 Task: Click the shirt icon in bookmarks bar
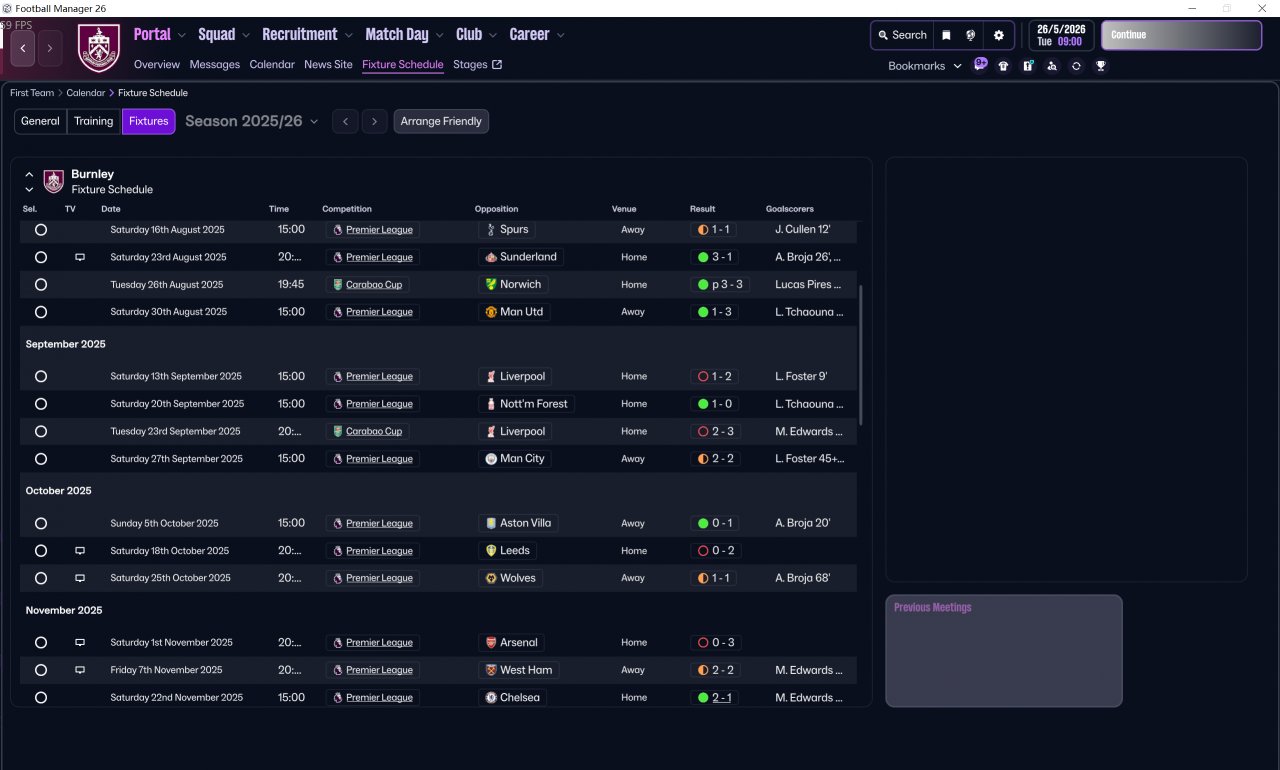1003,66
